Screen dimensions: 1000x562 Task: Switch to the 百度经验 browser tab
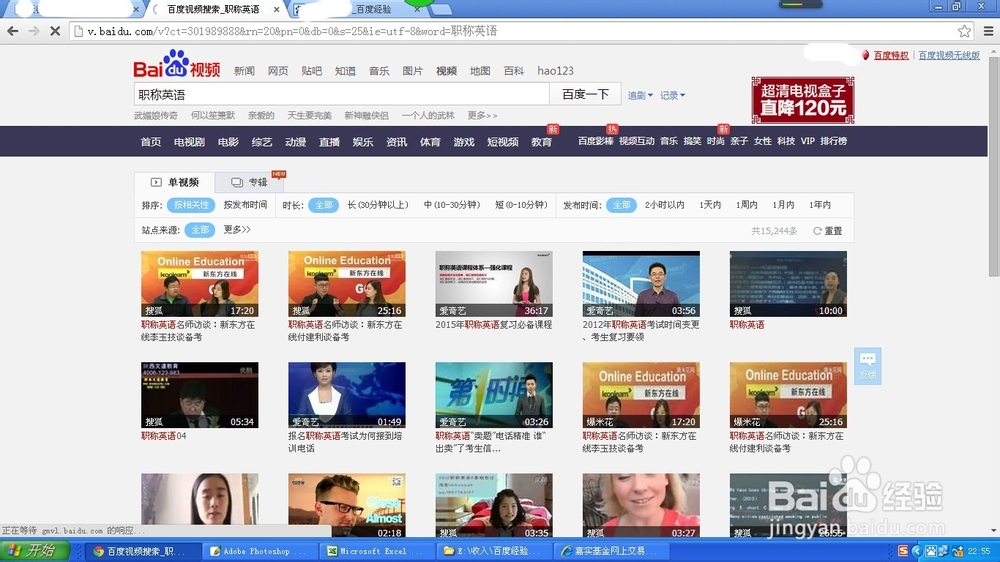357,10
